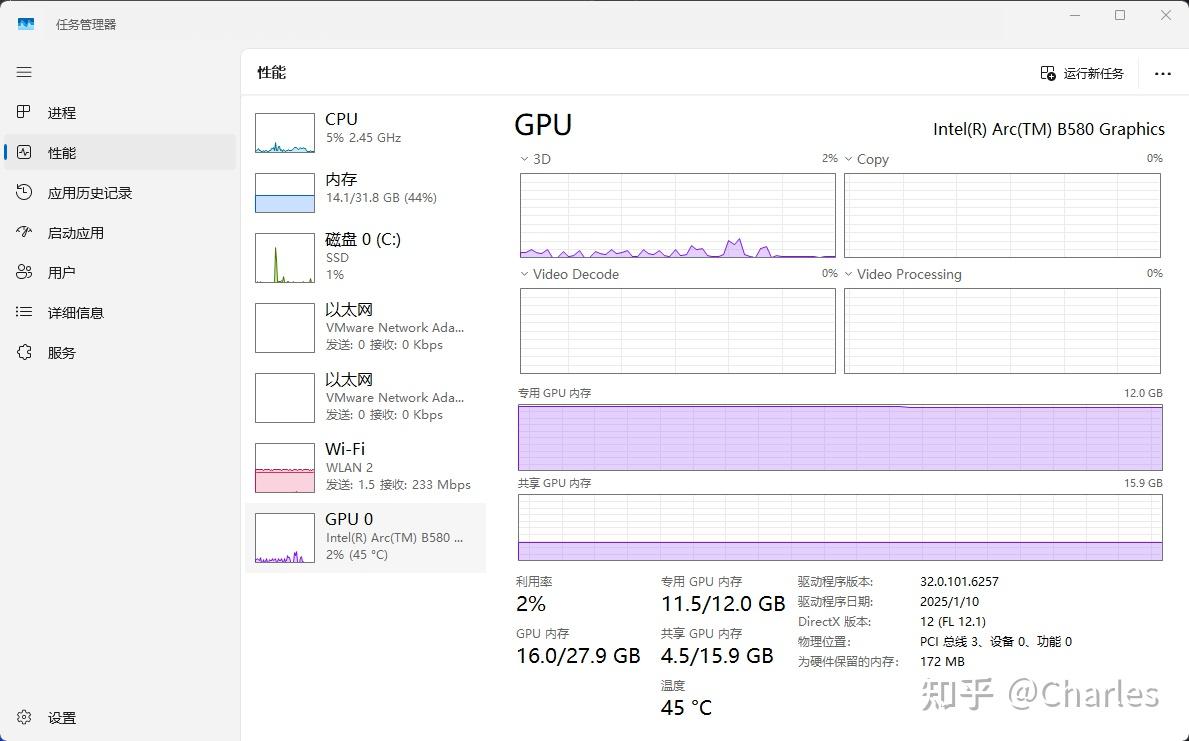Screen dimensions: 1189x741
Task: Open the 服务 (Services) page
Action: tap(60, 352)
